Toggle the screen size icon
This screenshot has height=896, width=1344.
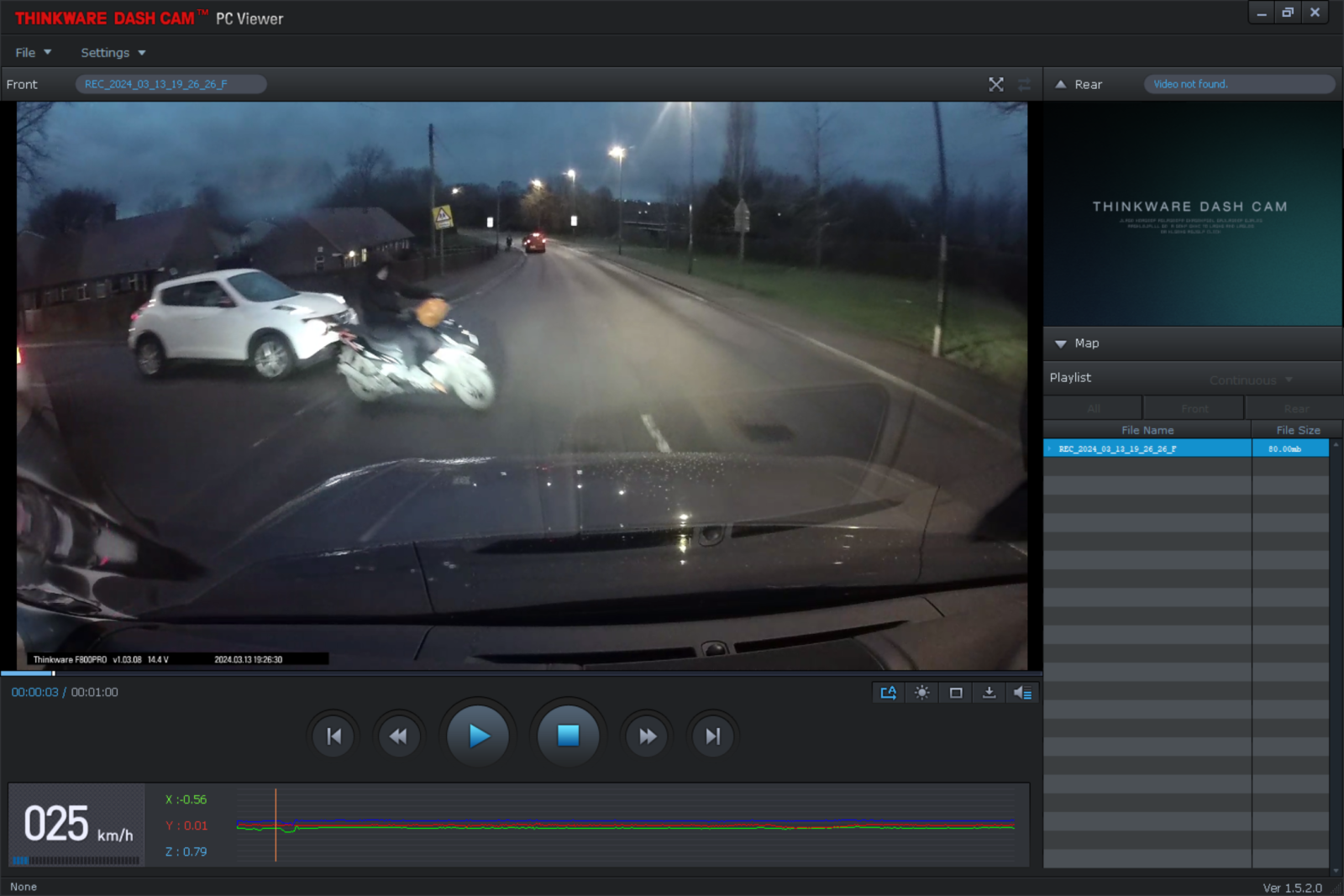(x=955, y=693)
